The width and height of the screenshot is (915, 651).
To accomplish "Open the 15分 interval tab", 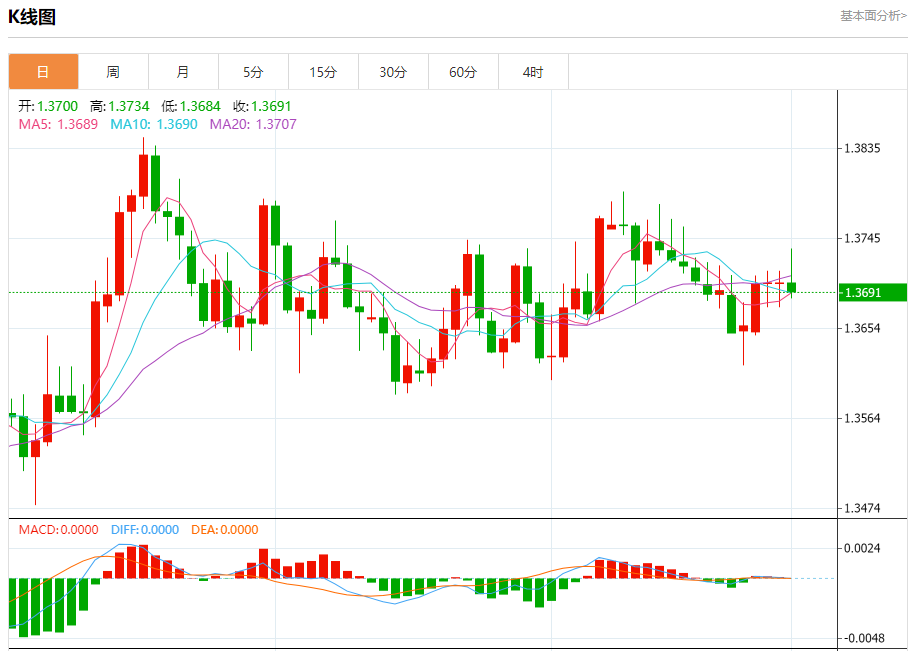I will [x=323, y=72].
